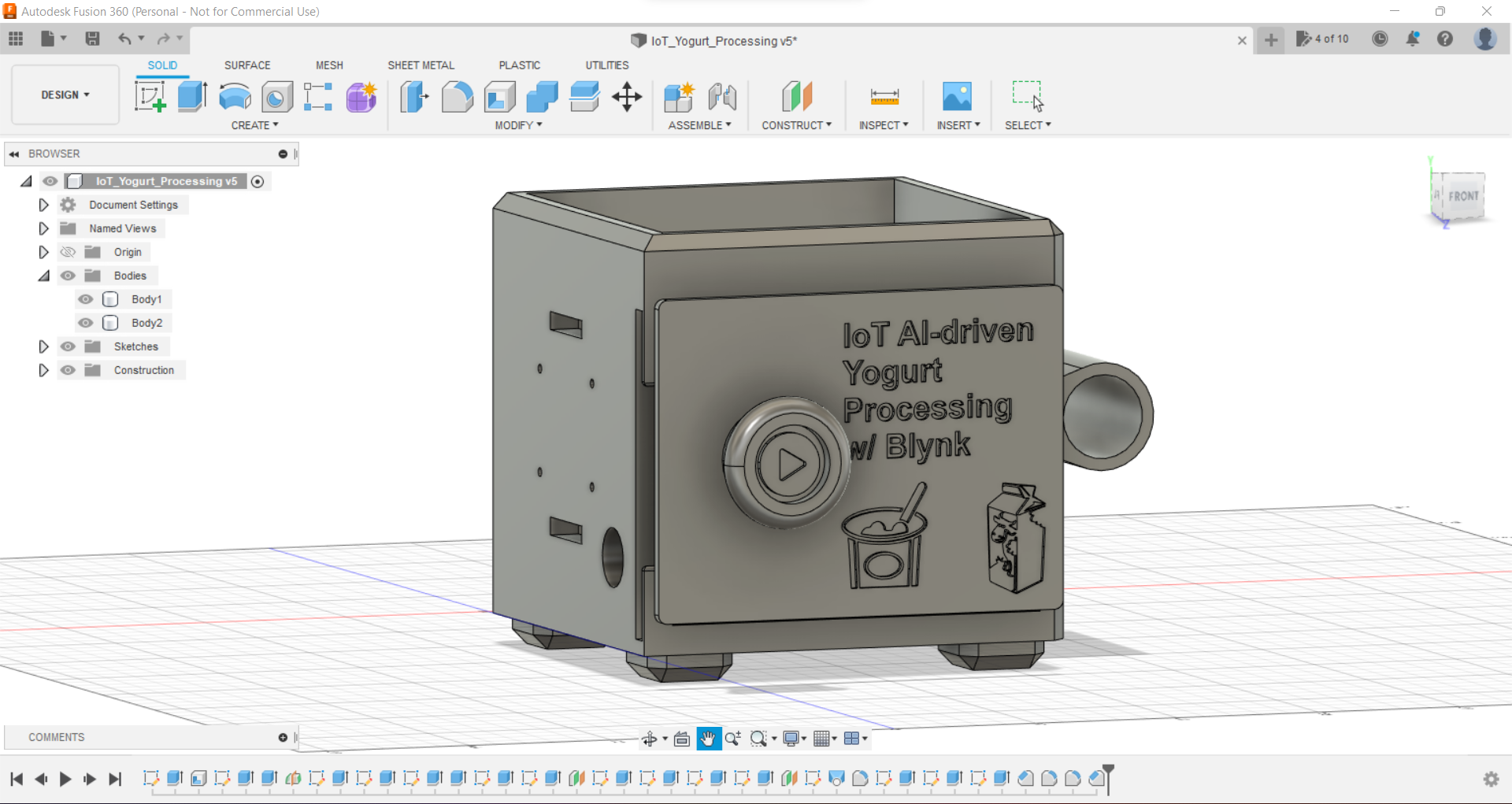This screenshot has width=1512, height=804.
Task: Click the Select tool icon
Action: tap(1028, 96)
